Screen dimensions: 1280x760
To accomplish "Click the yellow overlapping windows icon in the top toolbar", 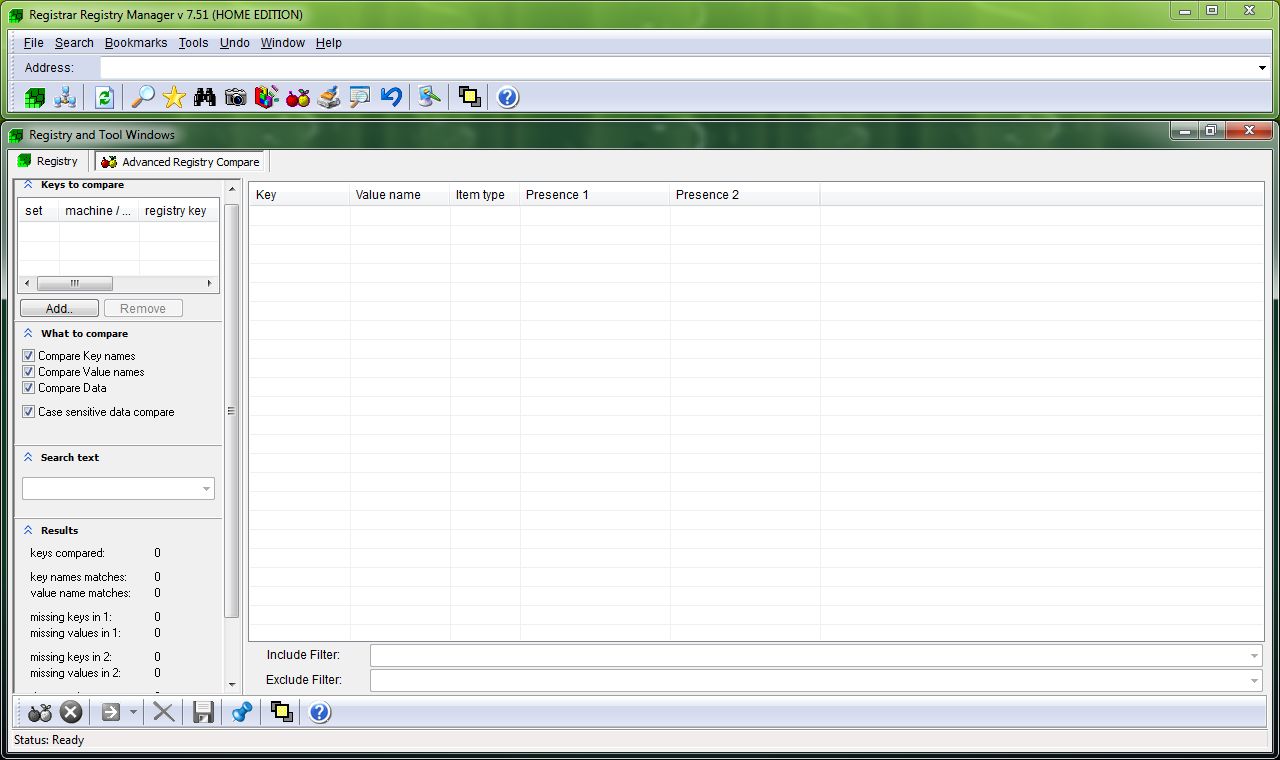I will (470, 97).
